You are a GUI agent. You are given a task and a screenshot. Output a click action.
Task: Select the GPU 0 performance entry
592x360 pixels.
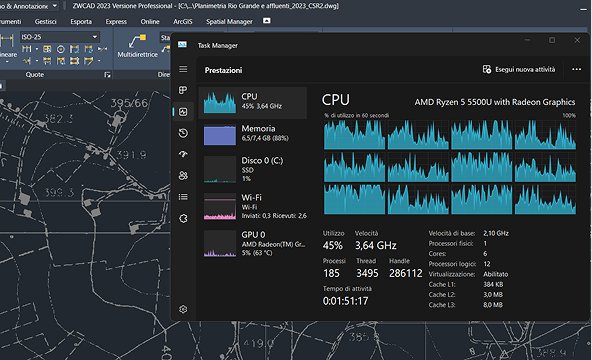tap(253, 243)
